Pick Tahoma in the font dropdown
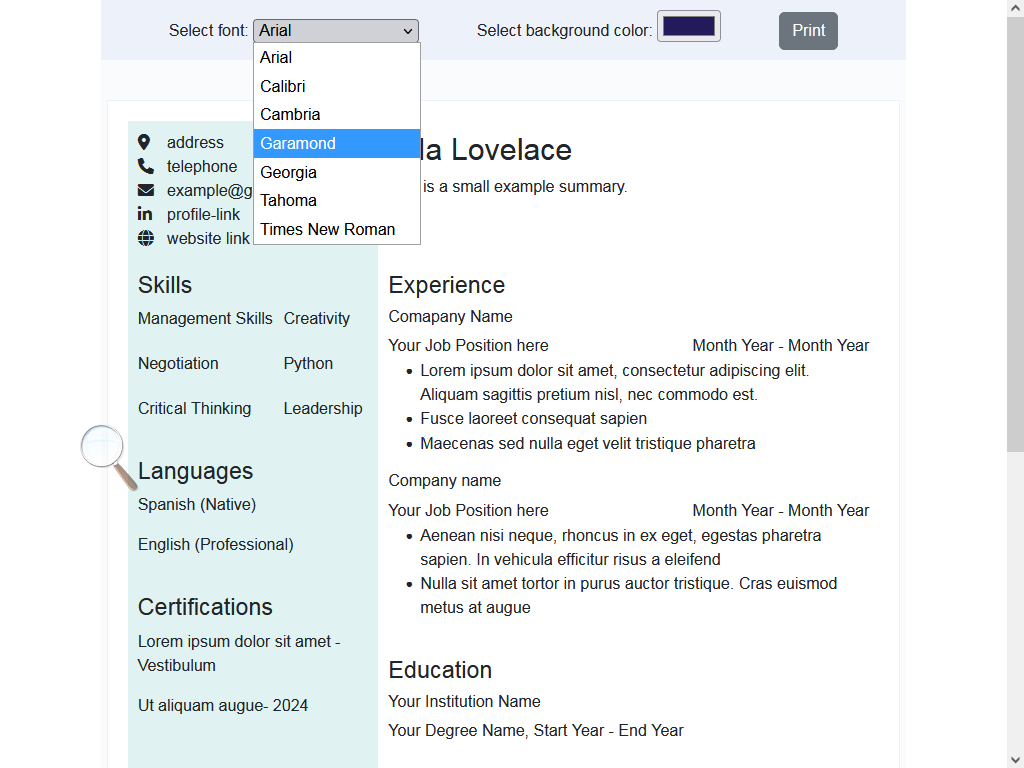Image resolution: width=1024 pixels, height=768 pixels. tap(337, 200)
